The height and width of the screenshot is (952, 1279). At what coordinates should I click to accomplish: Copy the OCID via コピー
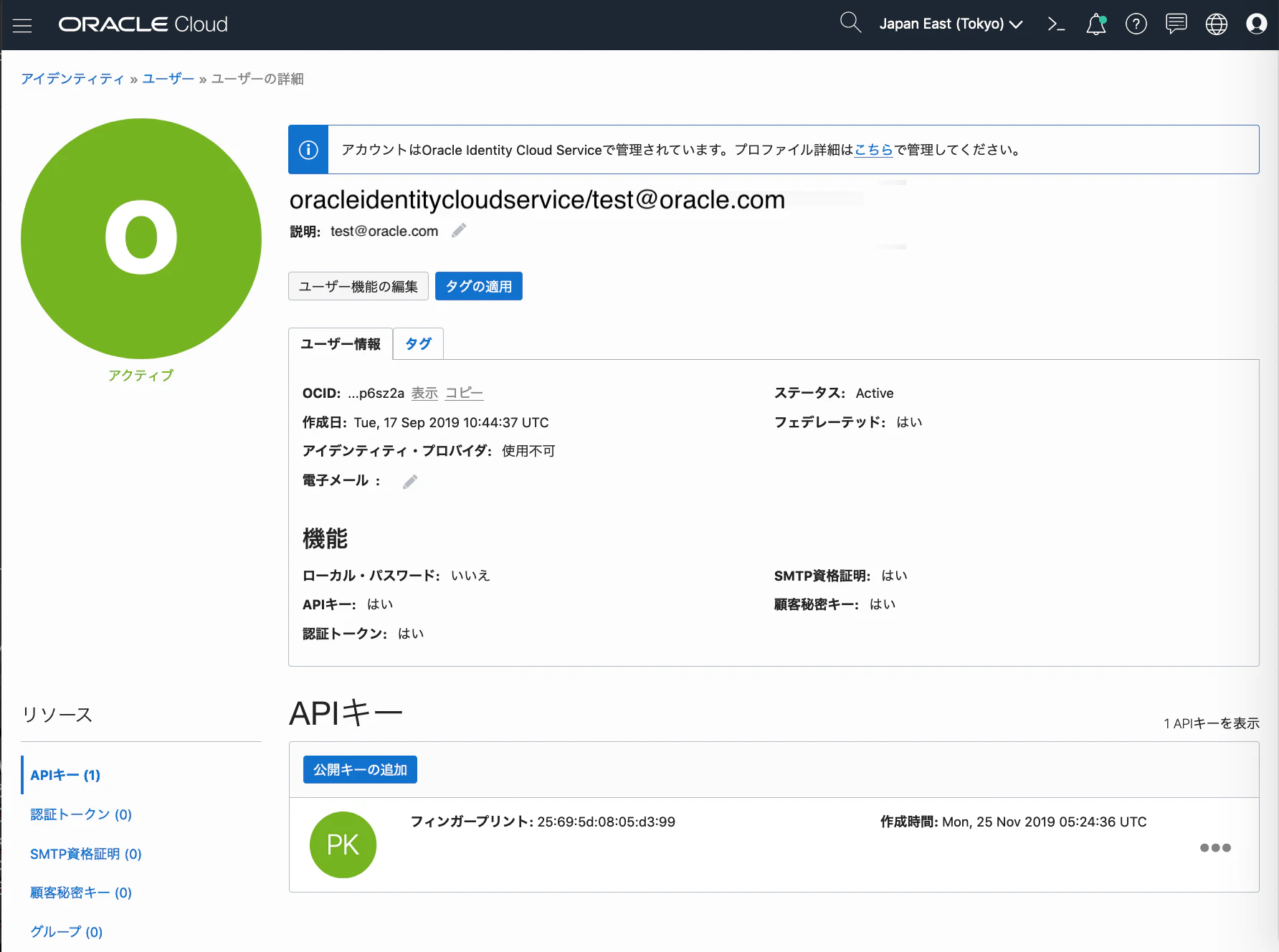coord(464,393)
